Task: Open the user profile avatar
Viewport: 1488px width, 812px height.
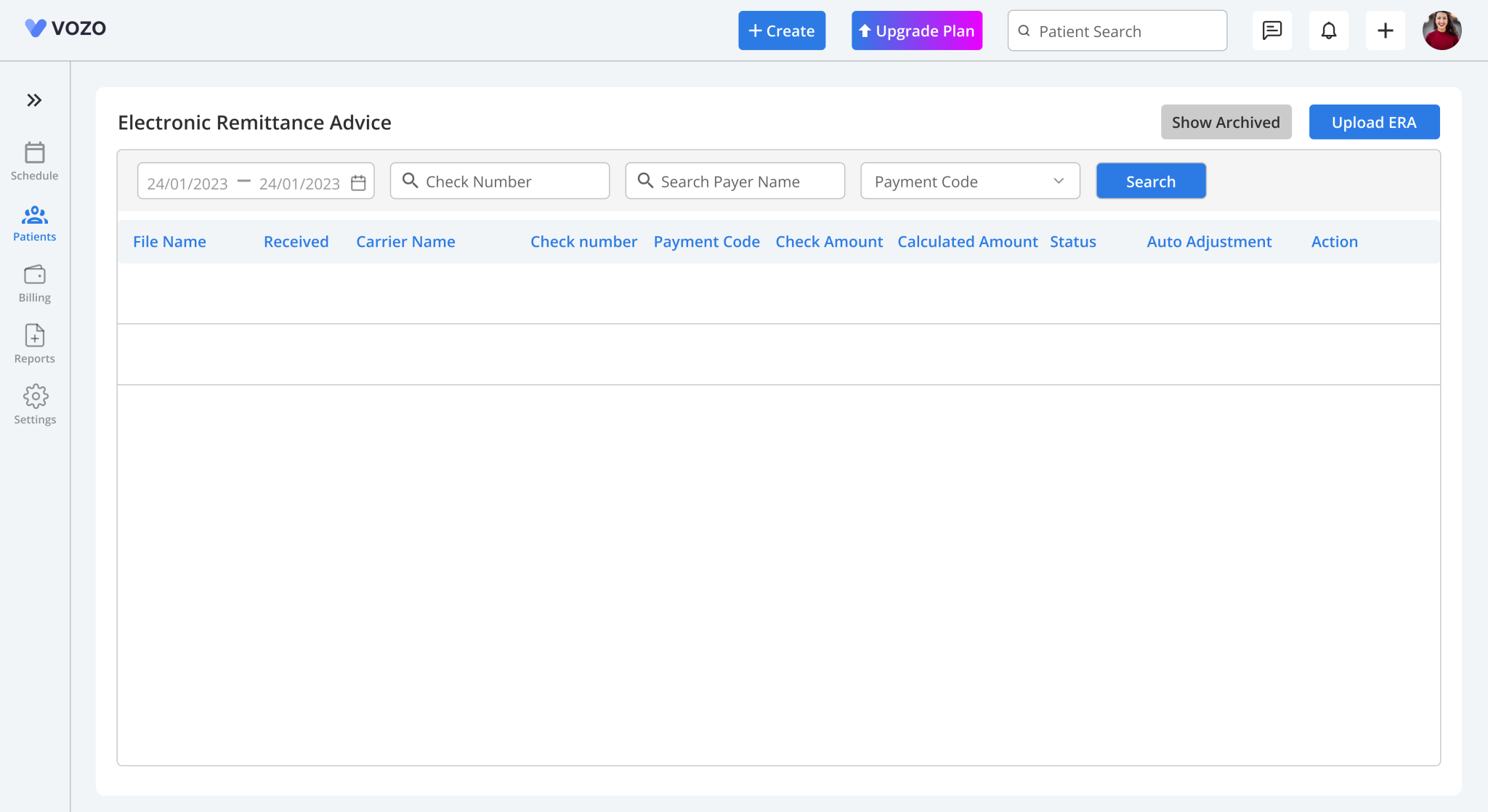Action: click(x=1441, y=31)
